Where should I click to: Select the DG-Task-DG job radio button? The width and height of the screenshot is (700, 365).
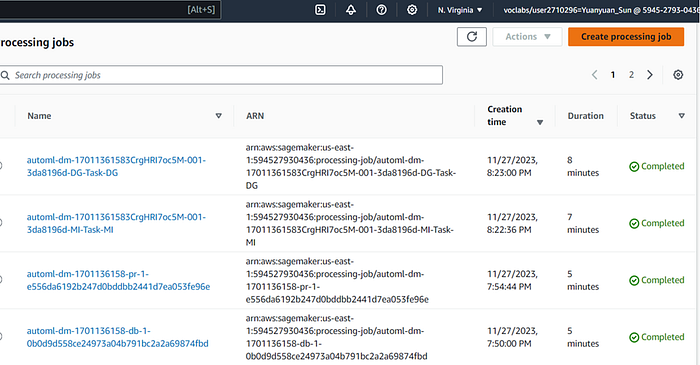click(1, 166)
